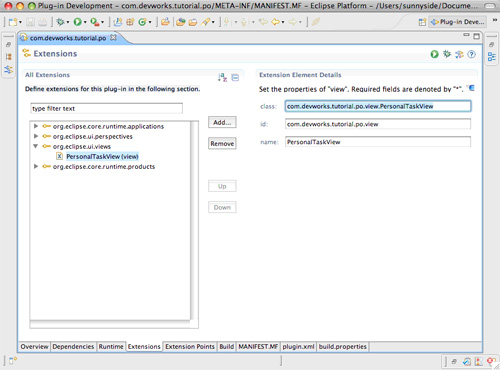The height and width of the screenshot is (370, 500).
Task: Sort extensions alphabetically with the a-z icon
Action: [x=222, y=77]
